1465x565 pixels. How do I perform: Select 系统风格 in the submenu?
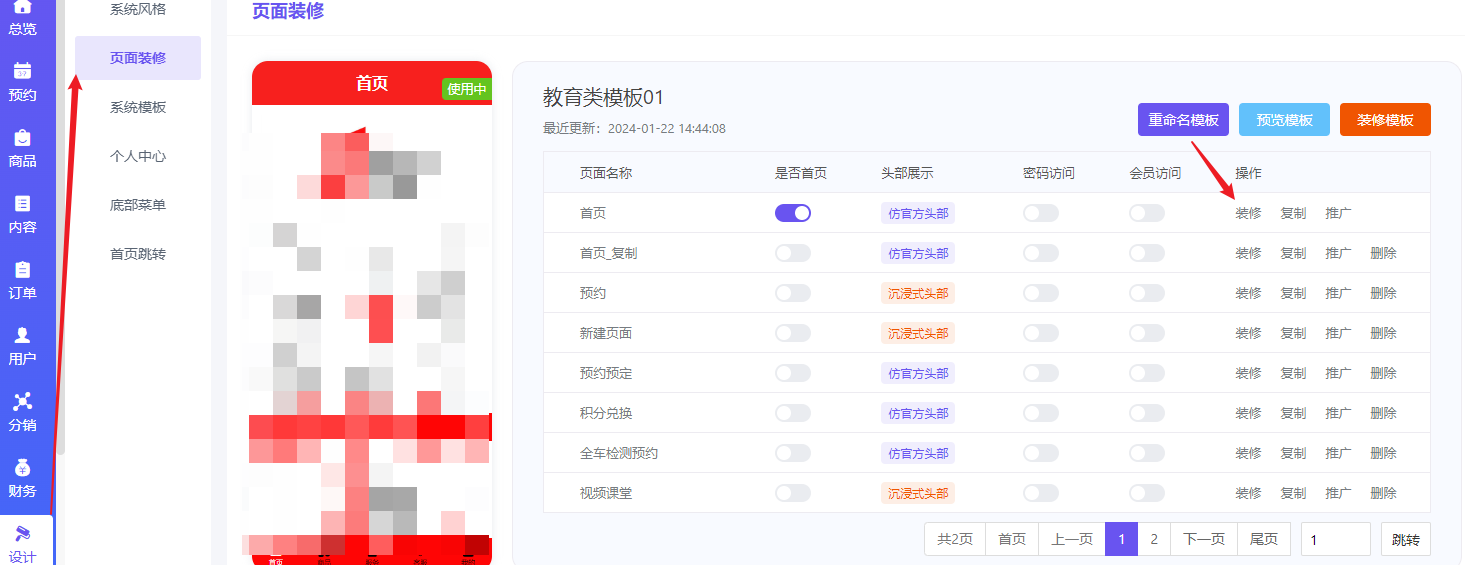click(x=138, y=9)
